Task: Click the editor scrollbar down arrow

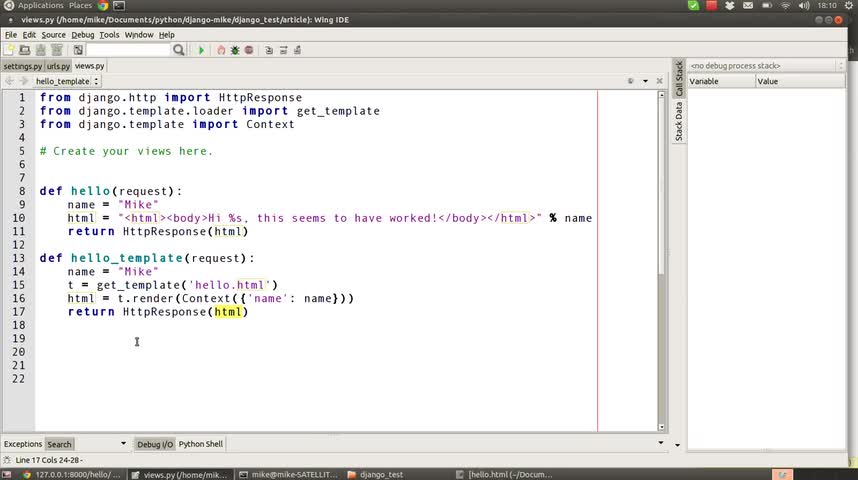Action: coord(661,427)
